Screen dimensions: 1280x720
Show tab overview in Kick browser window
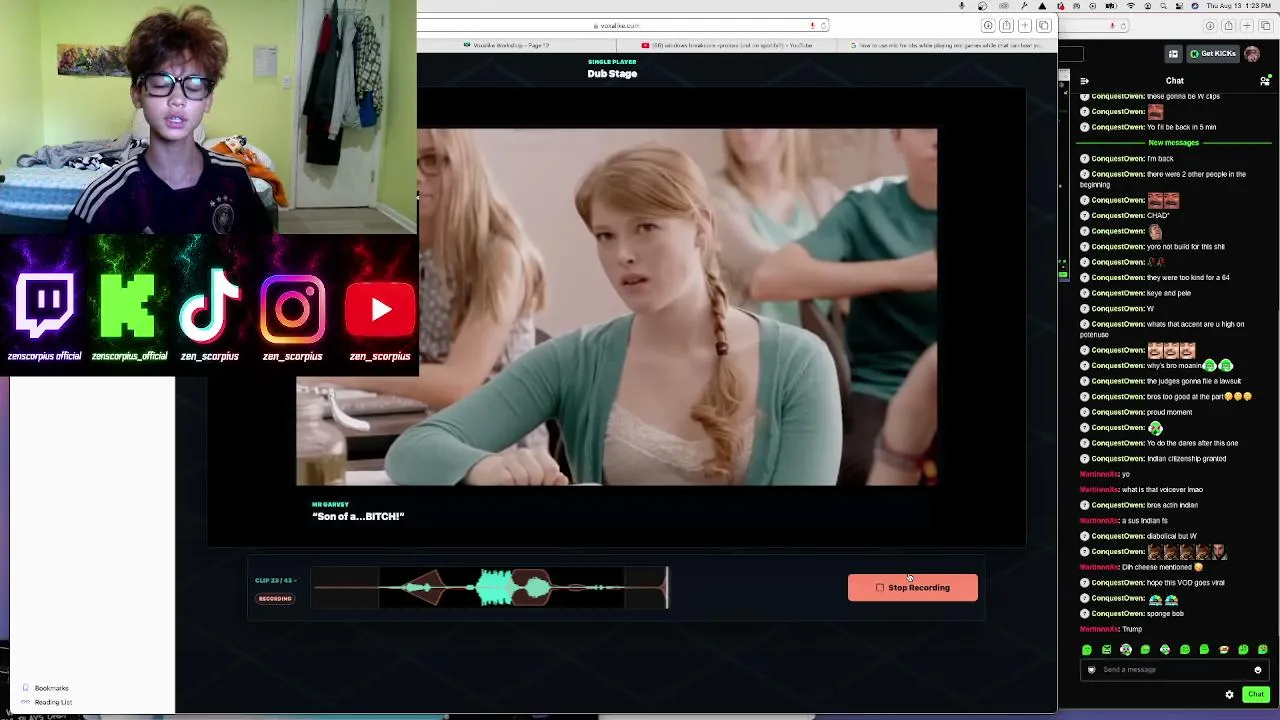[x=1265, y=26]
